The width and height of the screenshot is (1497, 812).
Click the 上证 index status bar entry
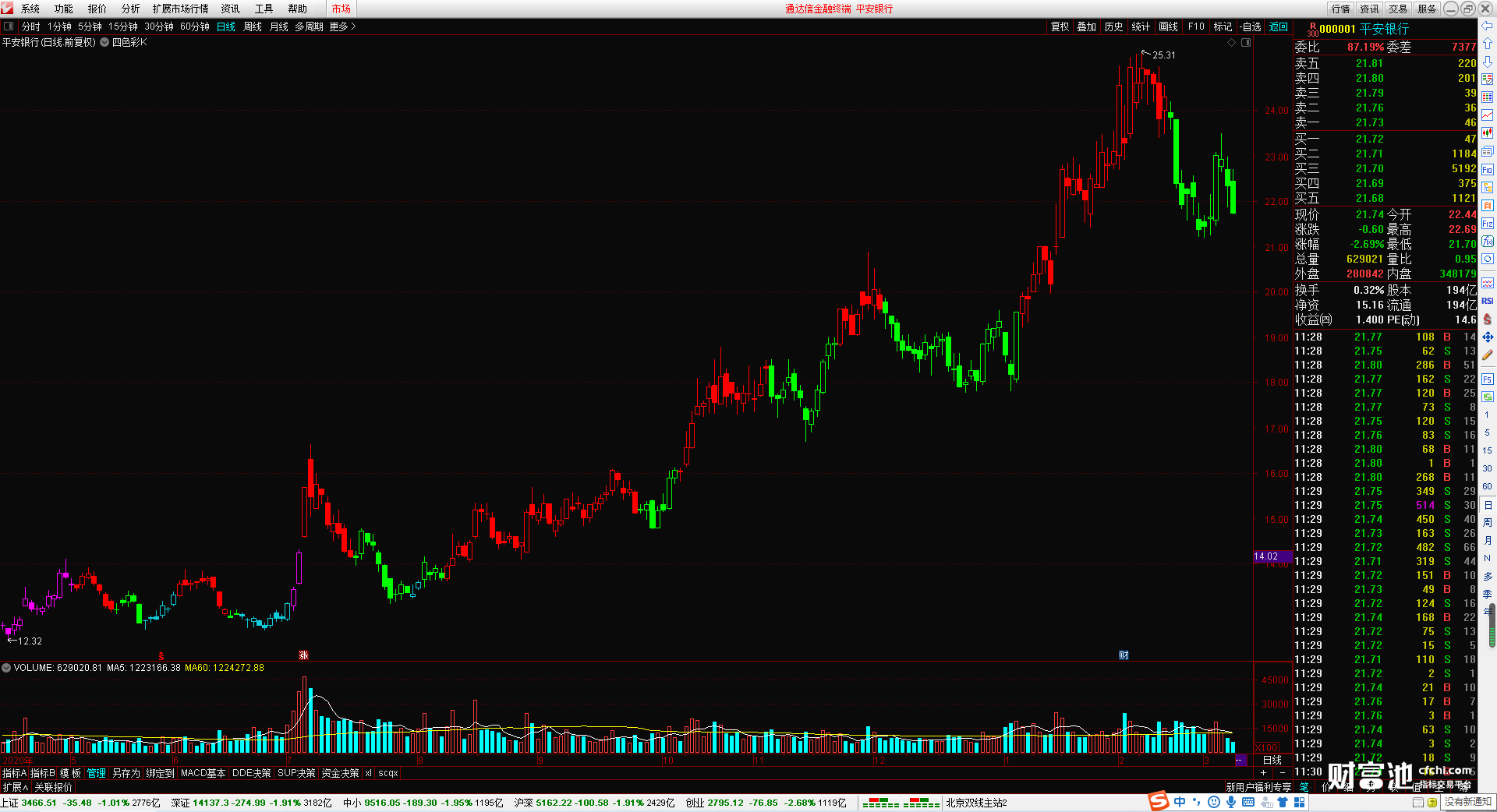click(80, 803)
